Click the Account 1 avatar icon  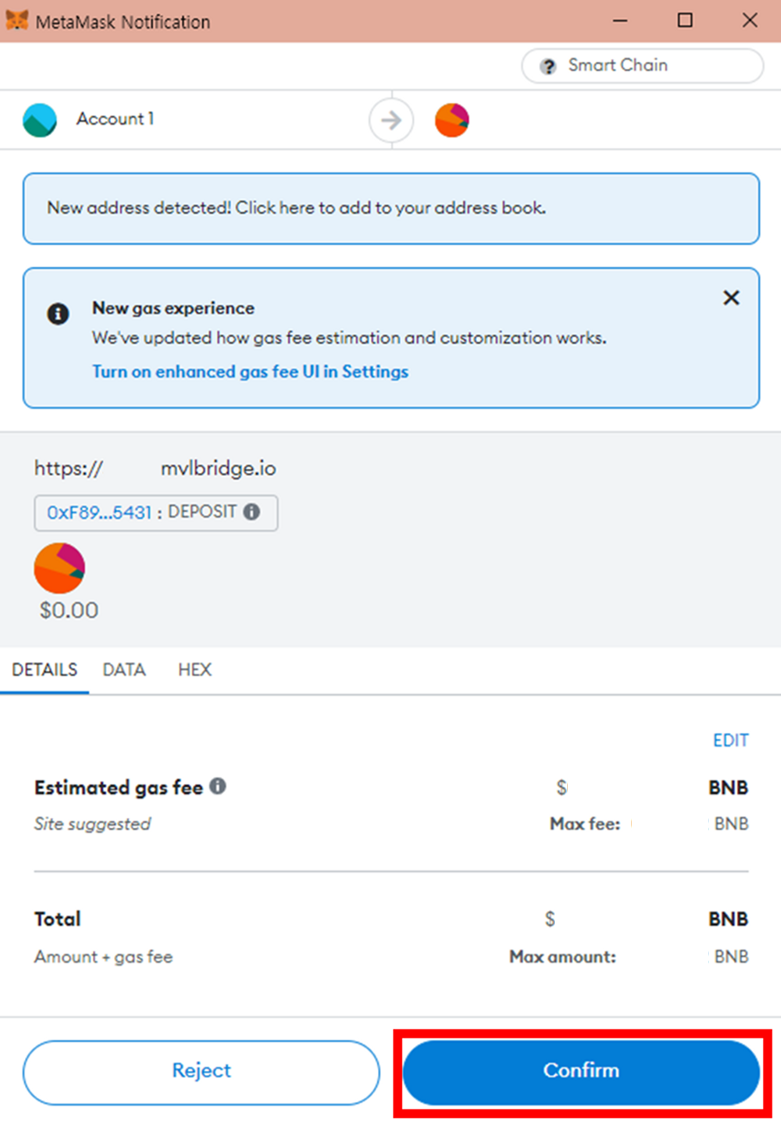pyautogui.click(x=40, y=120)
